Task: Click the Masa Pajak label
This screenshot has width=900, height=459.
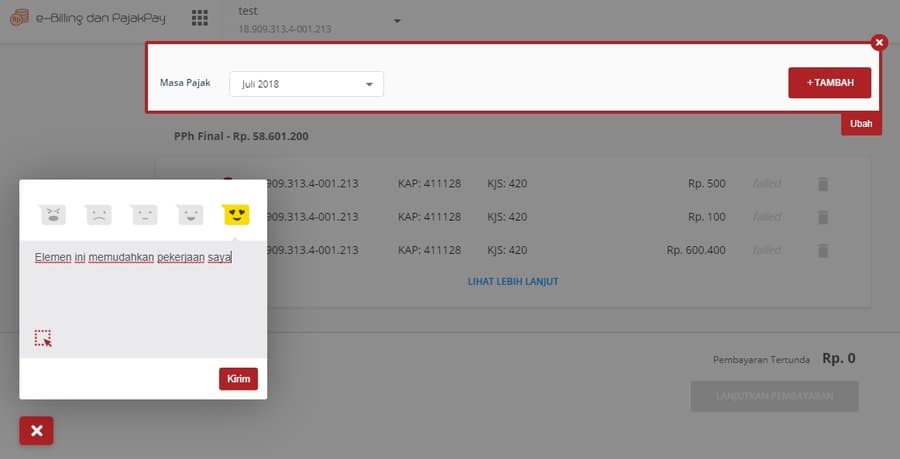Action: pos(185,83)
